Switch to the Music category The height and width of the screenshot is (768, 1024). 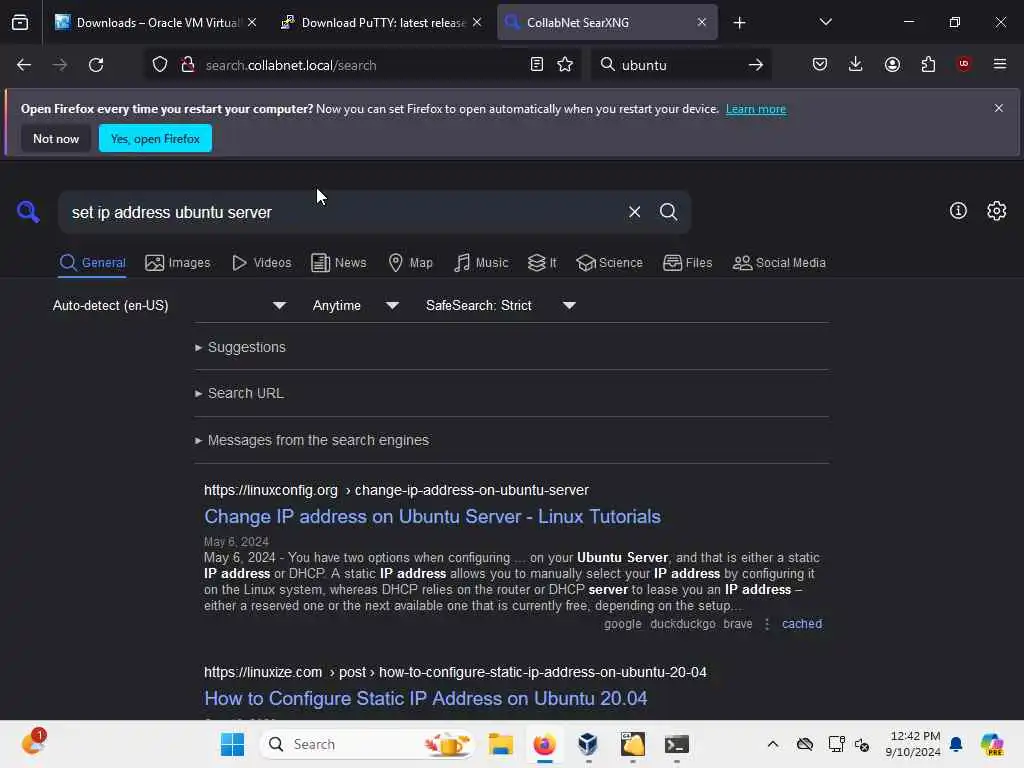click(x=481, y=263)
